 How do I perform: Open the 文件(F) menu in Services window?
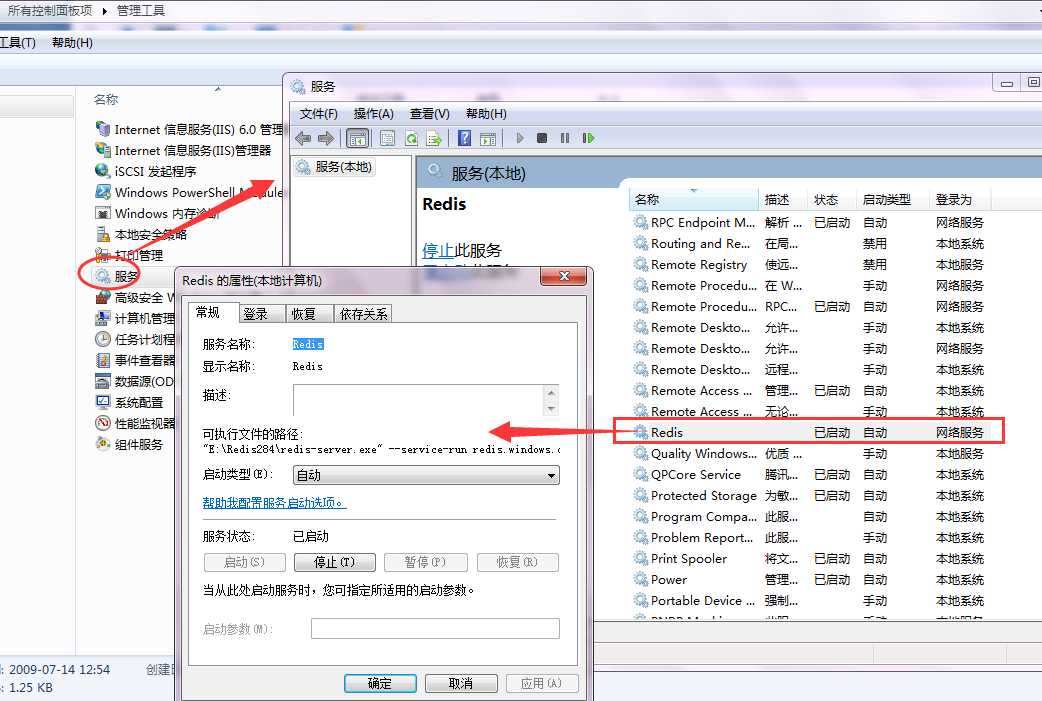click(x=318, y=114)
